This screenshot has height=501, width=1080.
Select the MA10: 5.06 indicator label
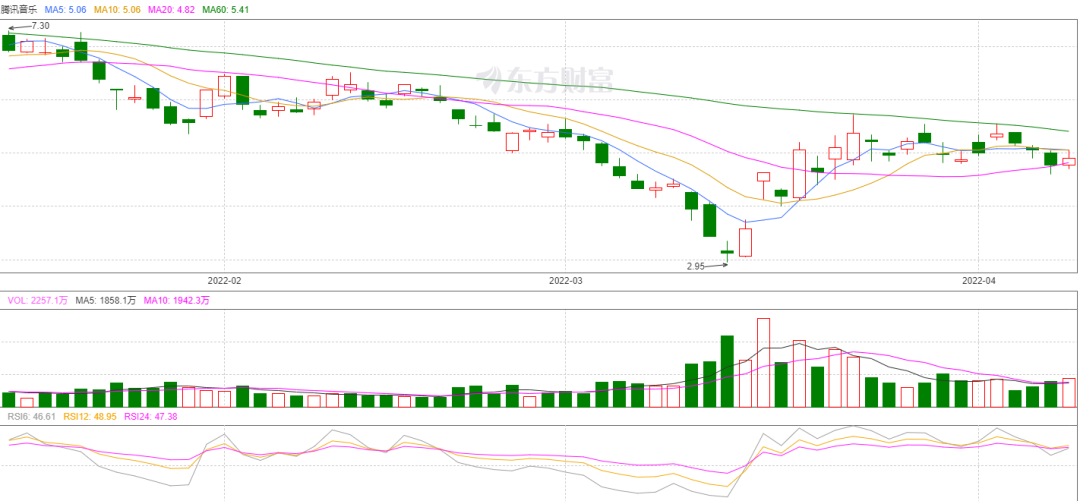(116, 10)
